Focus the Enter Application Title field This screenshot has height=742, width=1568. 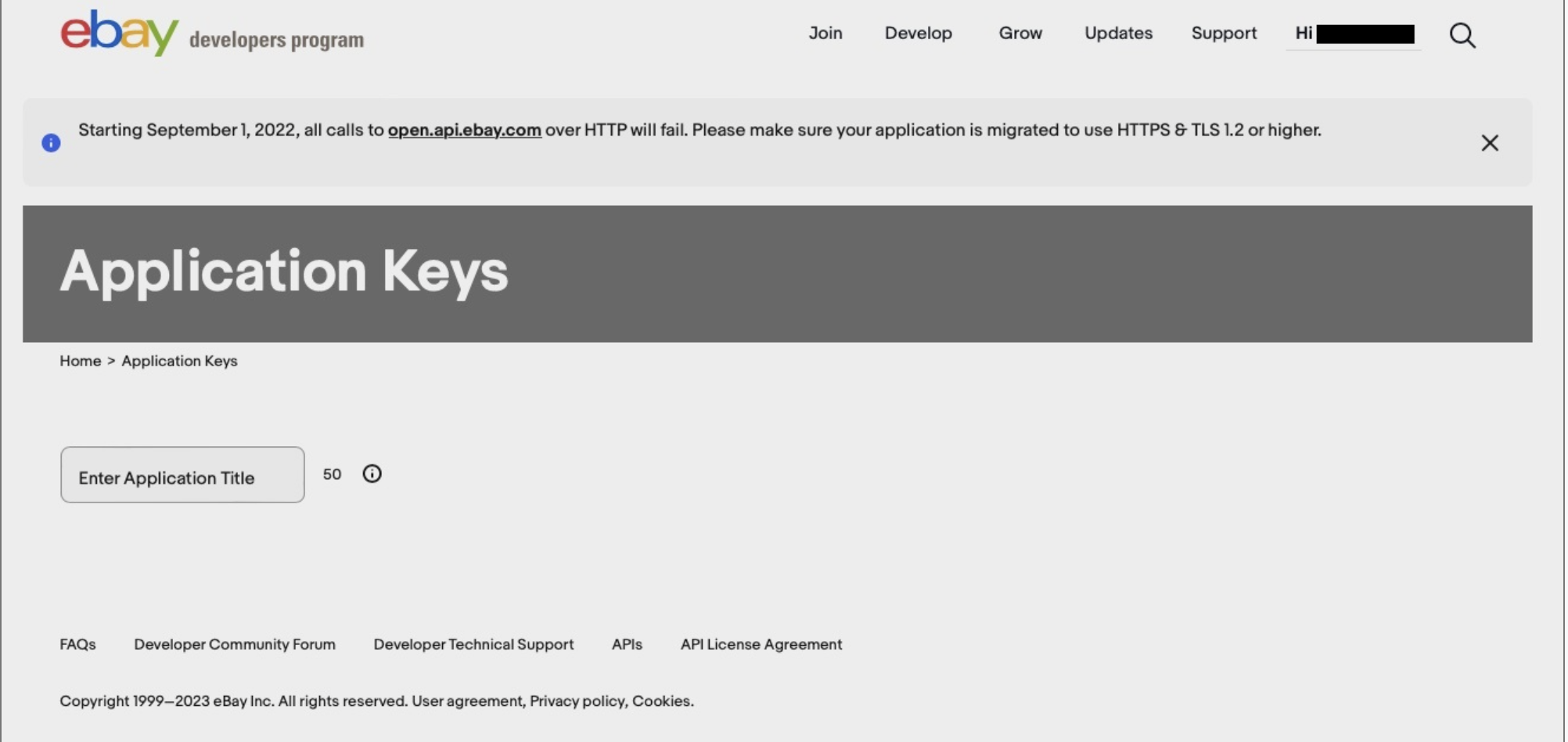[182, 475]
